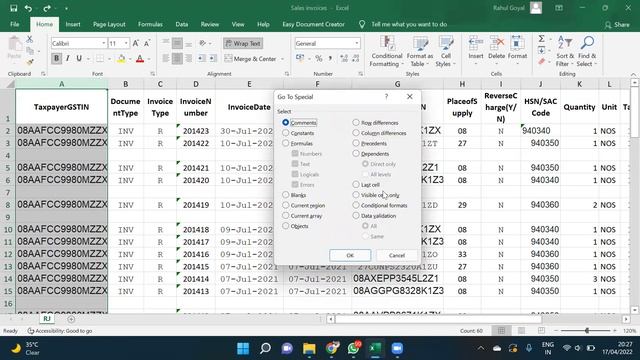Image resolution: width=640 pixels, height=360 pixels.
Task: Click the Share button
Action: (617, 24)
